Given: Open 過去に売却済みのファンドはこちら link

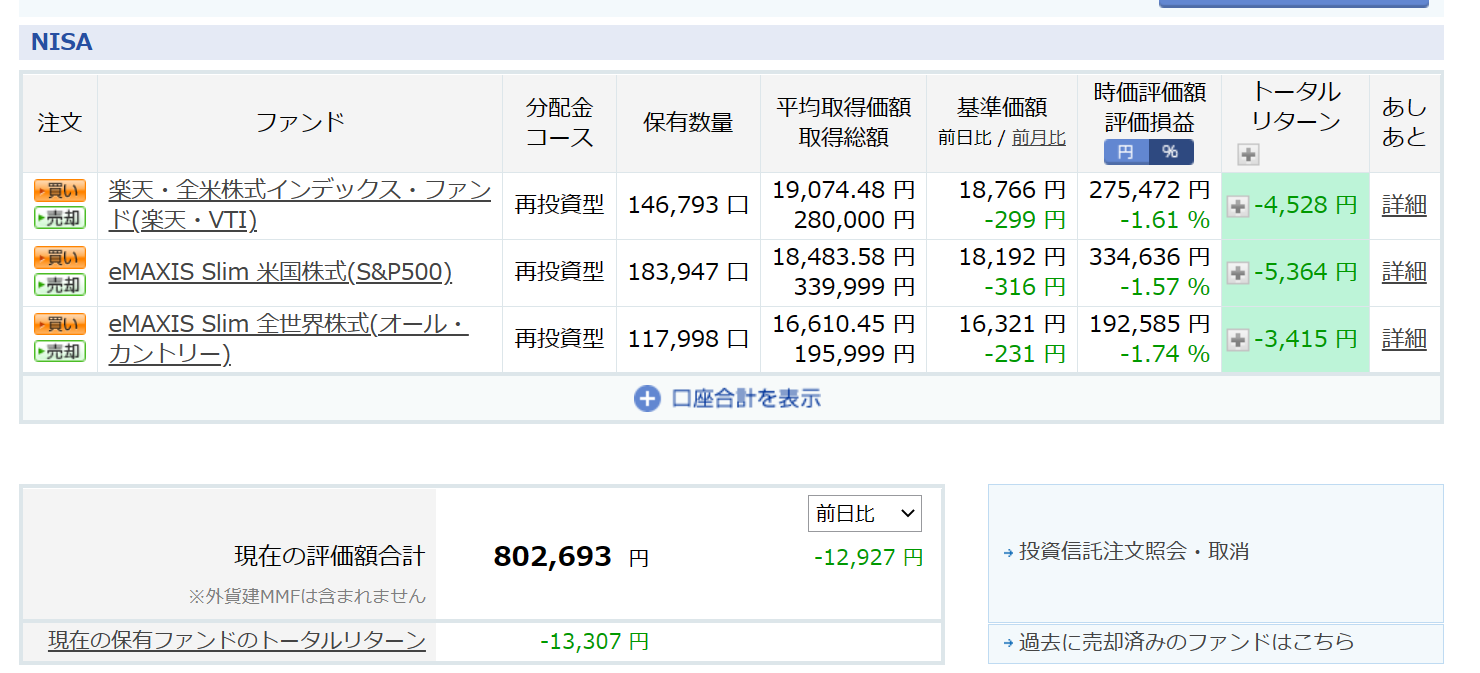Looking at the screenshot, I should (1187, 642).
